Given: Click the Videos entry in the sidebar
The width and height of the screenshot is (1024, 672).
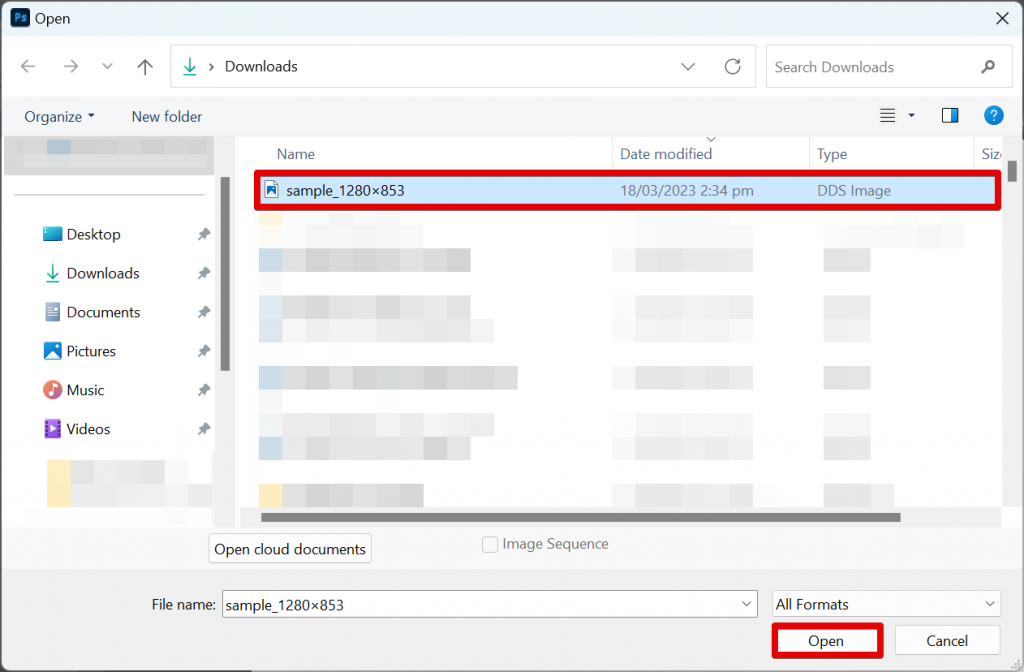Looking at the screenshot, I should pyautogui.click(x=90, y=429).
